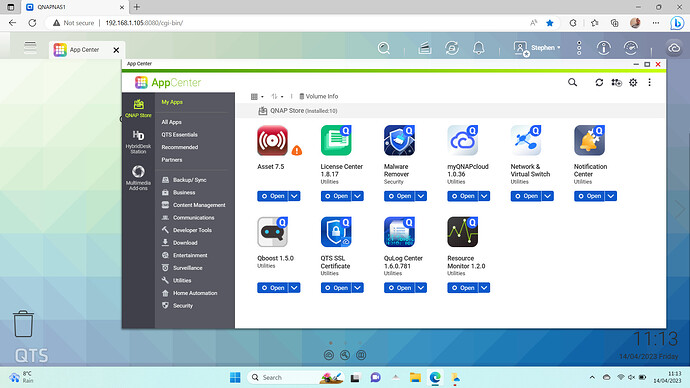Expand the dropdown next to License Center Open

(358, 196)
